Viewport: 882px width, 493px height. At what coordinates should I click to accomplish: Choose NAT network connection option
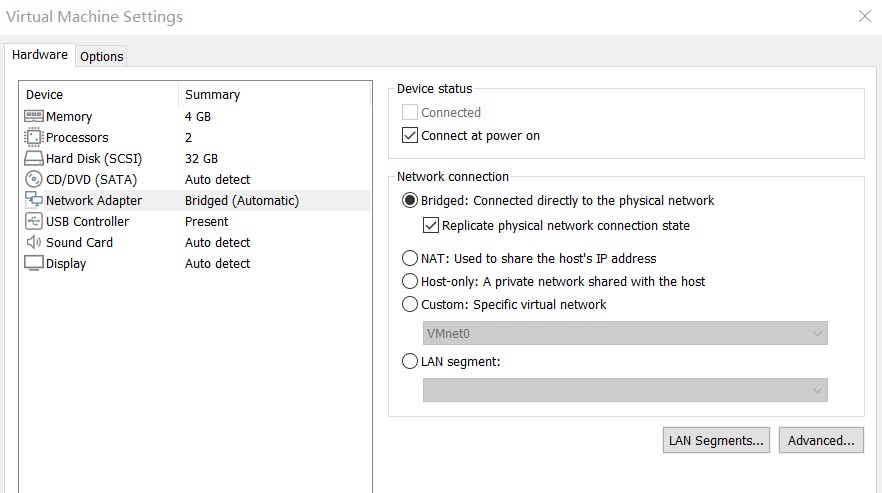point(410,258)
